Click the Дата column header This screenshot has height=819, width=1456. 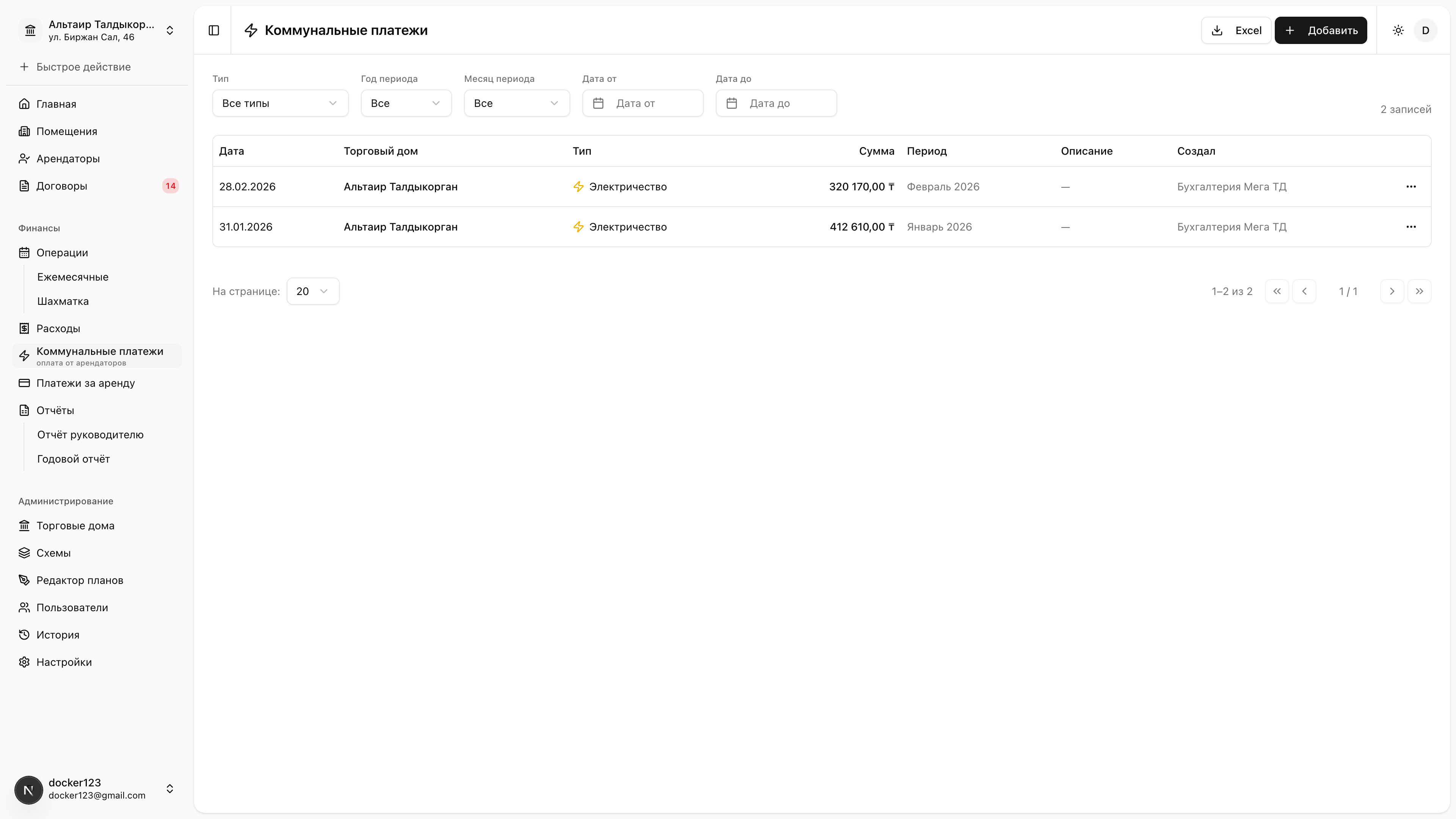point(232,151)
